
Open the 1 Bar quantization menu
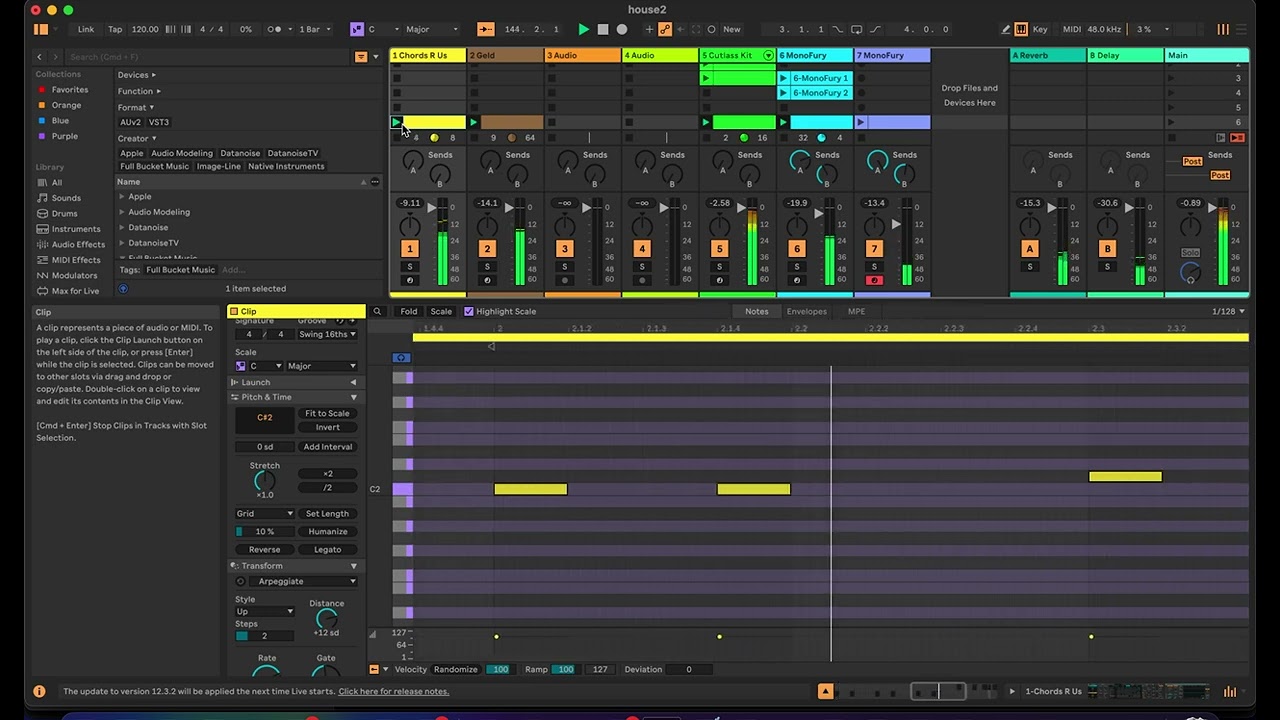pyautogui.click(x=315, y=29)
